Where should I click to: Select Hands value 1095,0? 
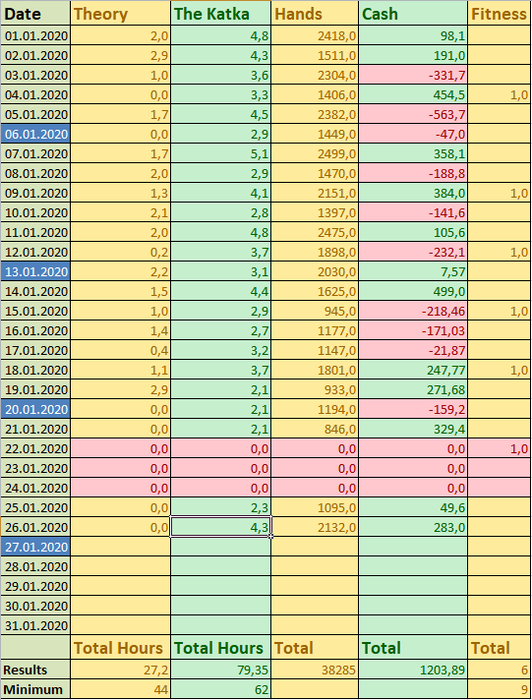click(315, 507)
